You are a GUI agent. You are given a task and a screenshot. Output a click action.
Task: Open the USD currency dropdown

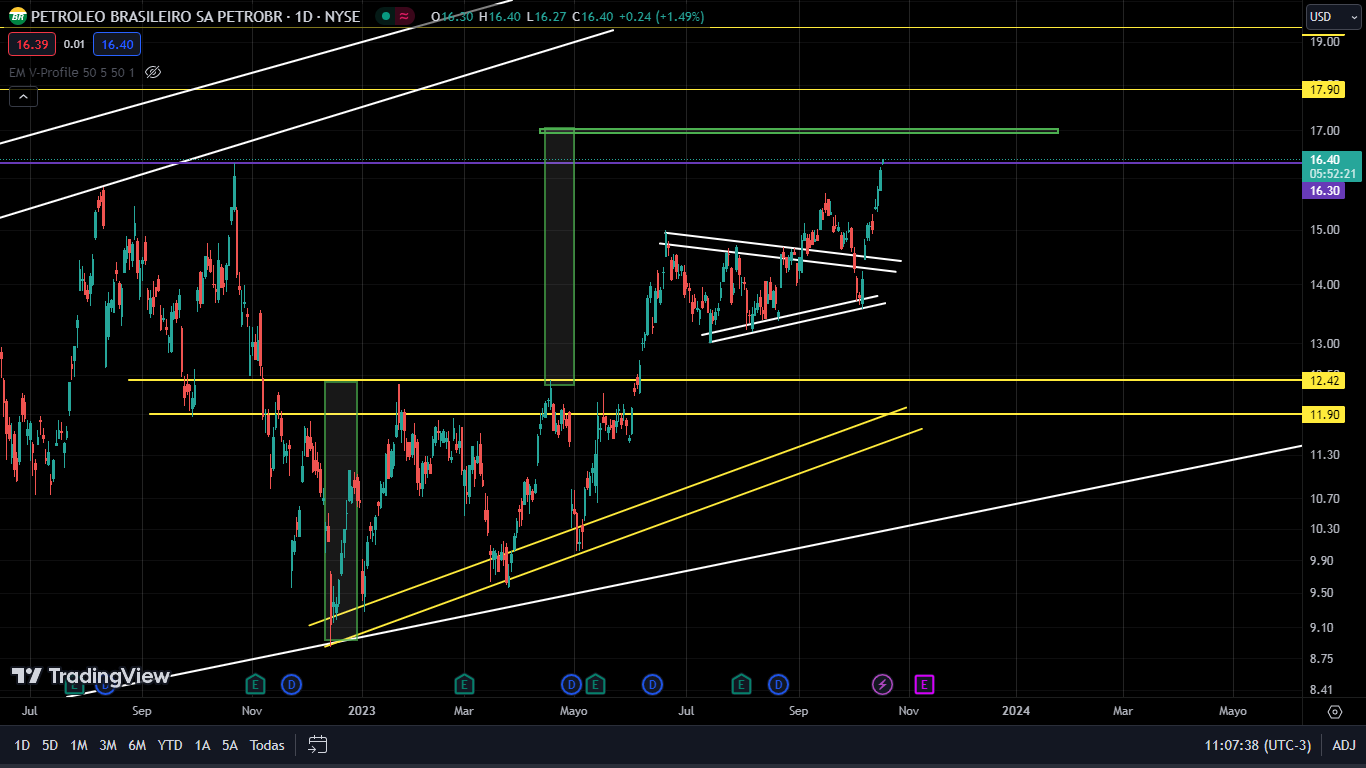(1334, 16)
